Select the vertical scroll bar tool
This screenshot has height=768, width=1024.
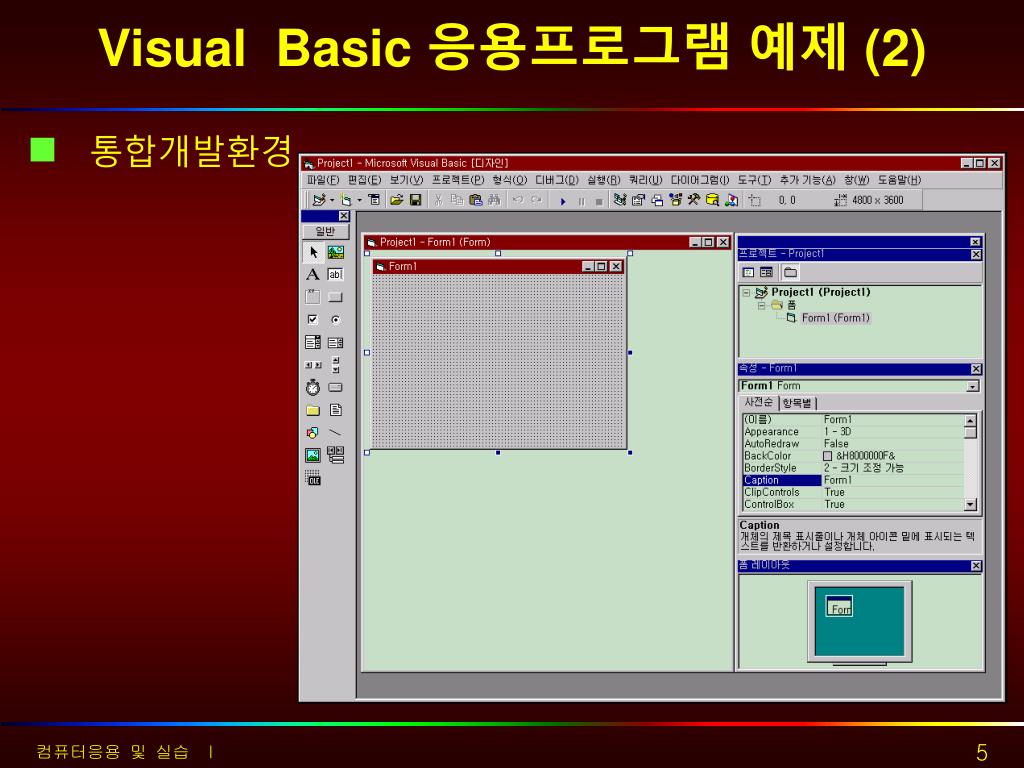pos(336,365)
